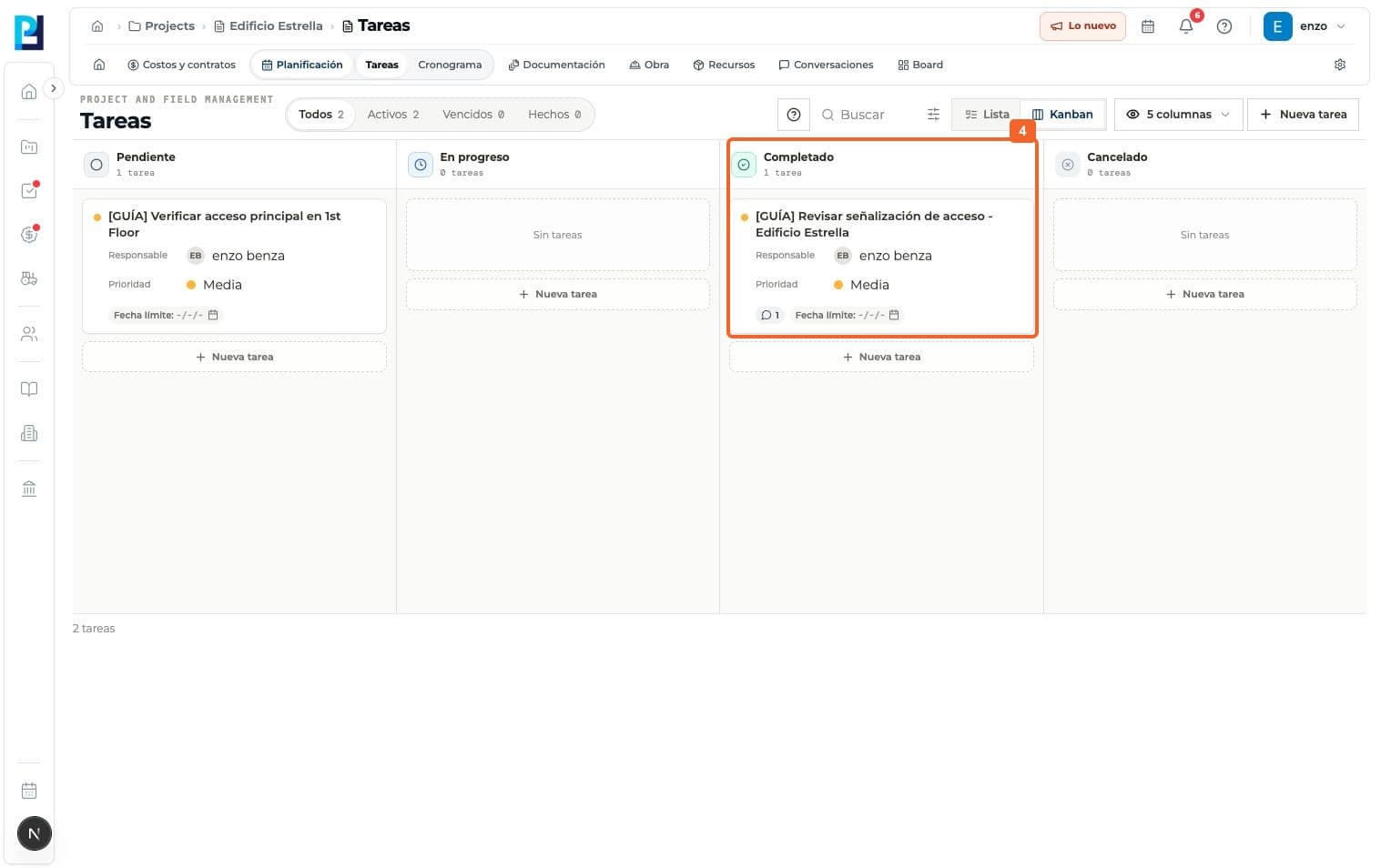Open the Cronograma tab
This screenshot has height=868, width=1381.
pyautogui.click(x=450, y=65)
